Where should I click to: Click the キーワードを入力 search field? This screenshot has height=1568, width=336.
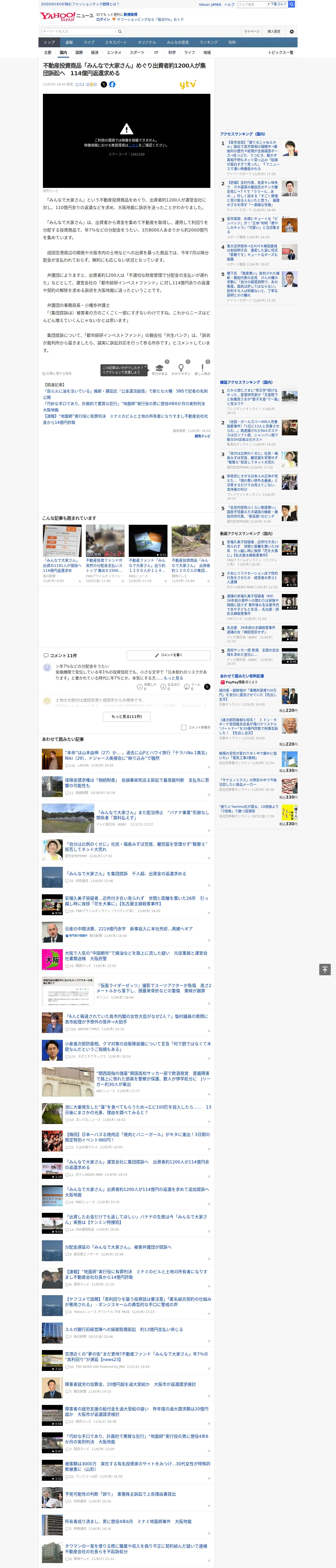click(79, 31)
